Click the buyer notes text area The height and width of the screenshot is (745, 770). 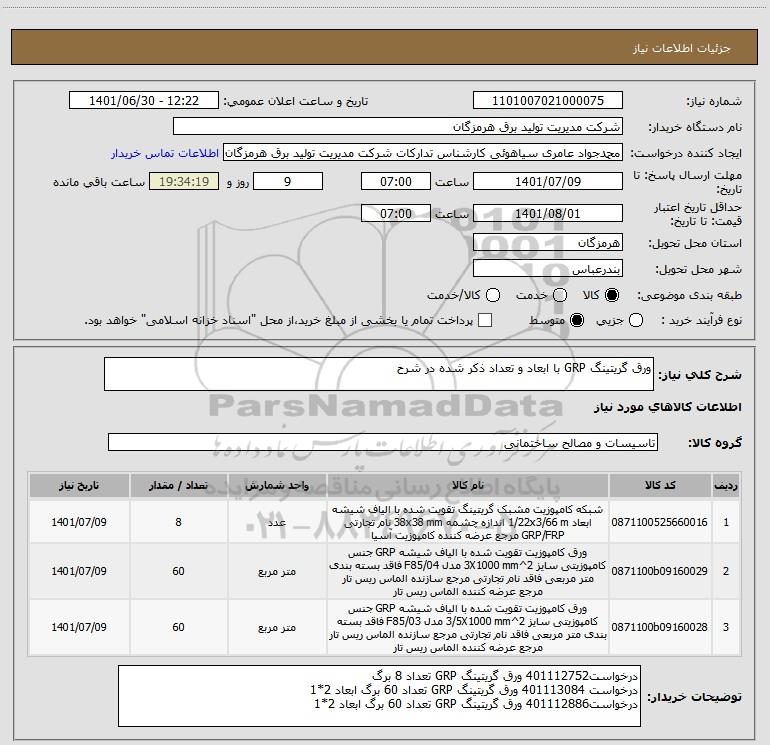click(379, 696)
